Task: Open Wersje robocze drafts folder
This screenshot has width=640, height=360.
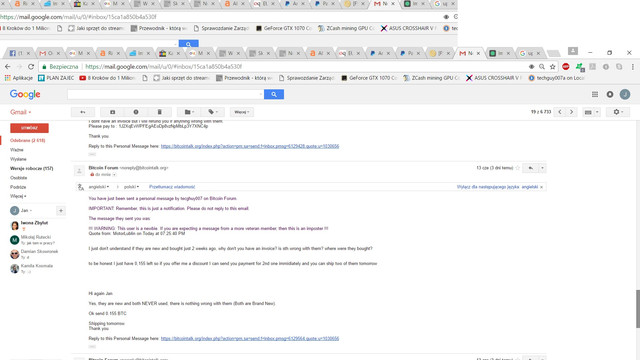Action: coord(32,168)
